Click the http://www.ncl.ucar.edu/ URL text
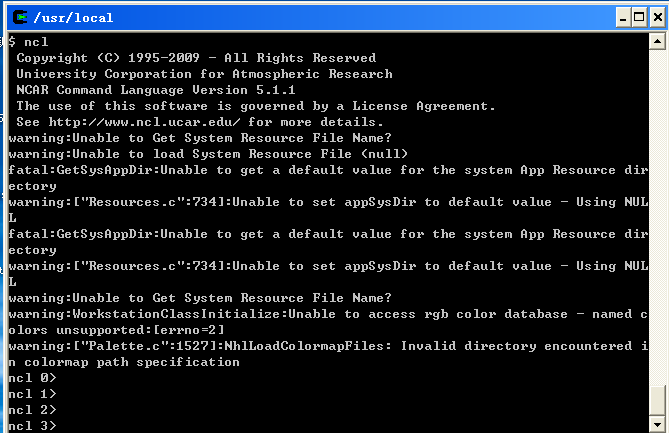 (138, 122)
